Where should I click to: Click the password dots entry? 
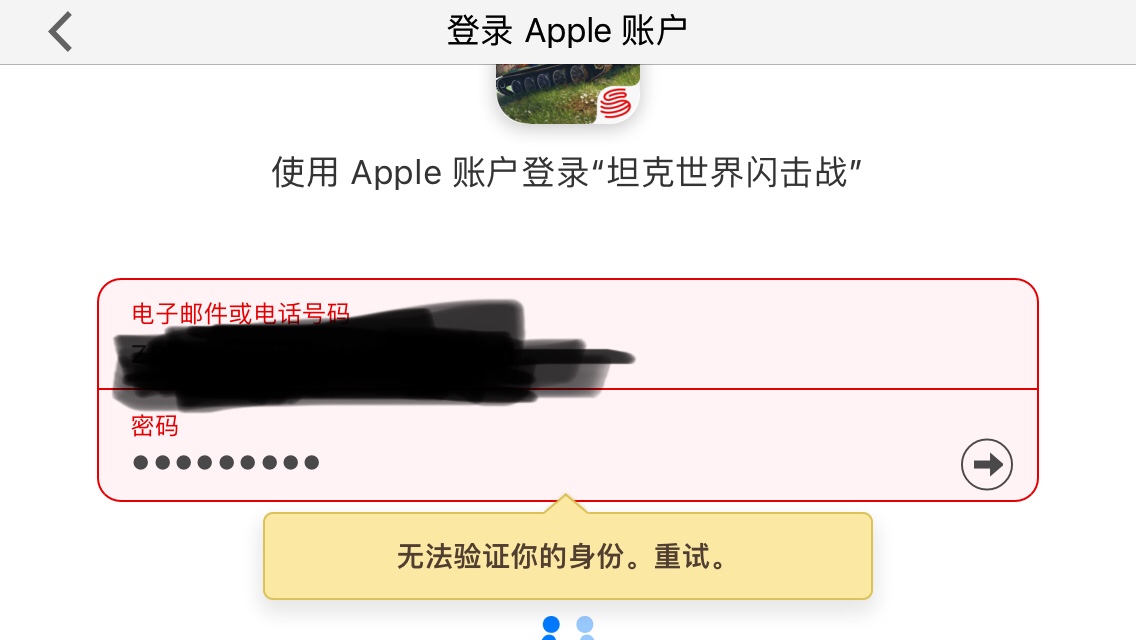click(226, 462)
